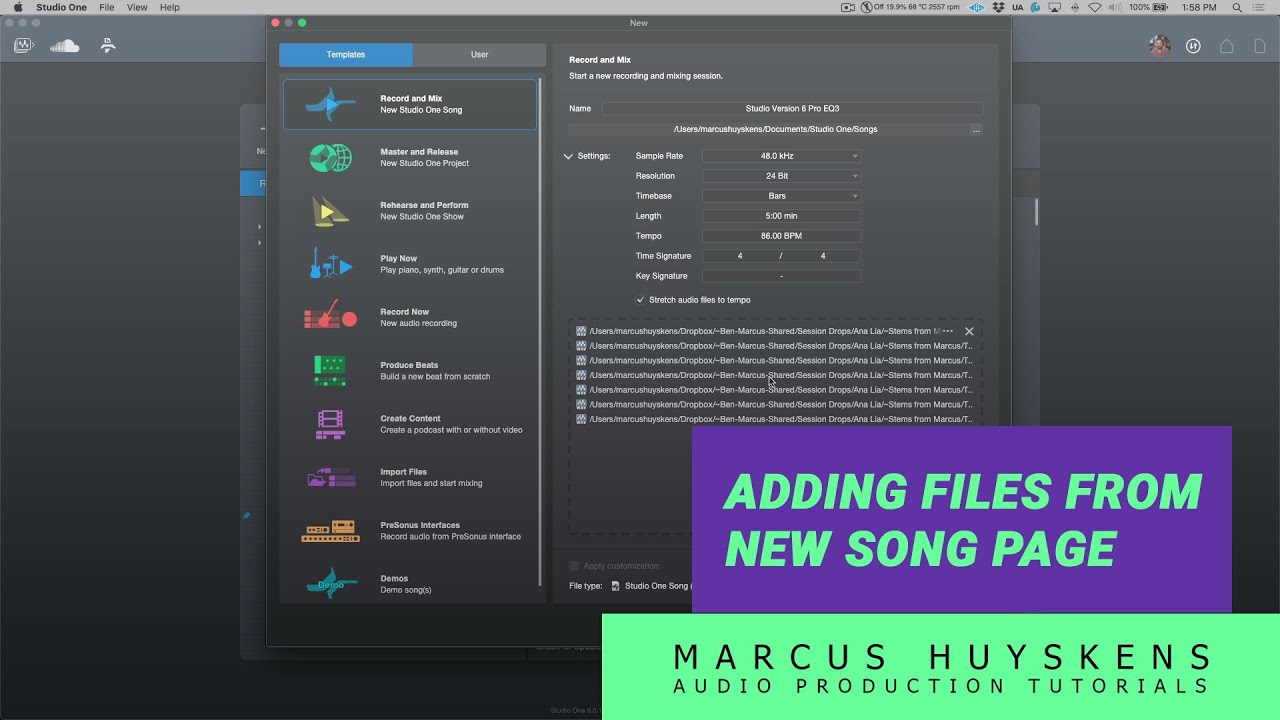Viewport: 1280px width, 720px height.
Task: Open the Resolution 24 Bit dropdown
Action: point(781,176)
